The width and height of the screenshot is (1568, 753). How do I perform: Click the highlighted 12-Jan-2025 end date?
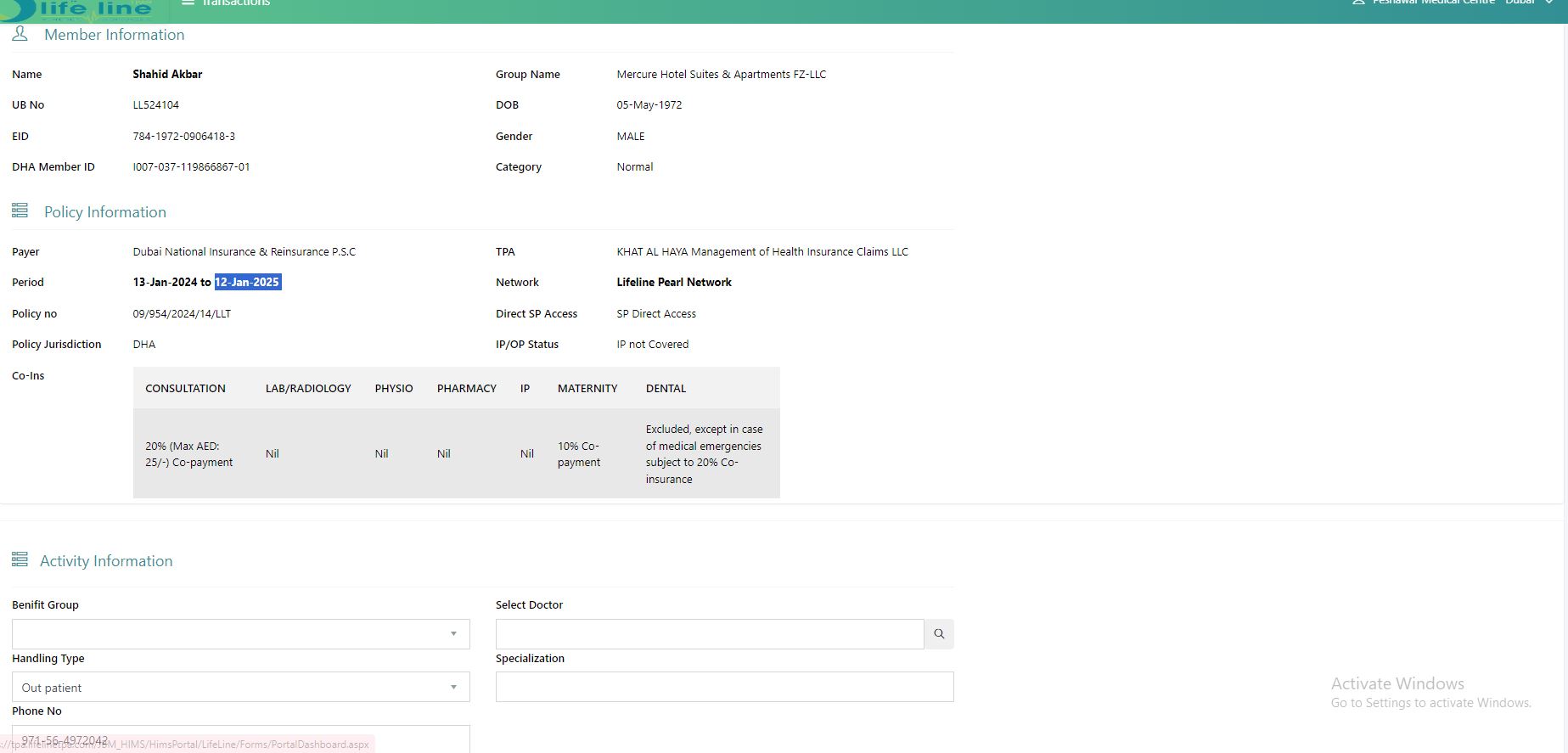click(x=247, y=283)
